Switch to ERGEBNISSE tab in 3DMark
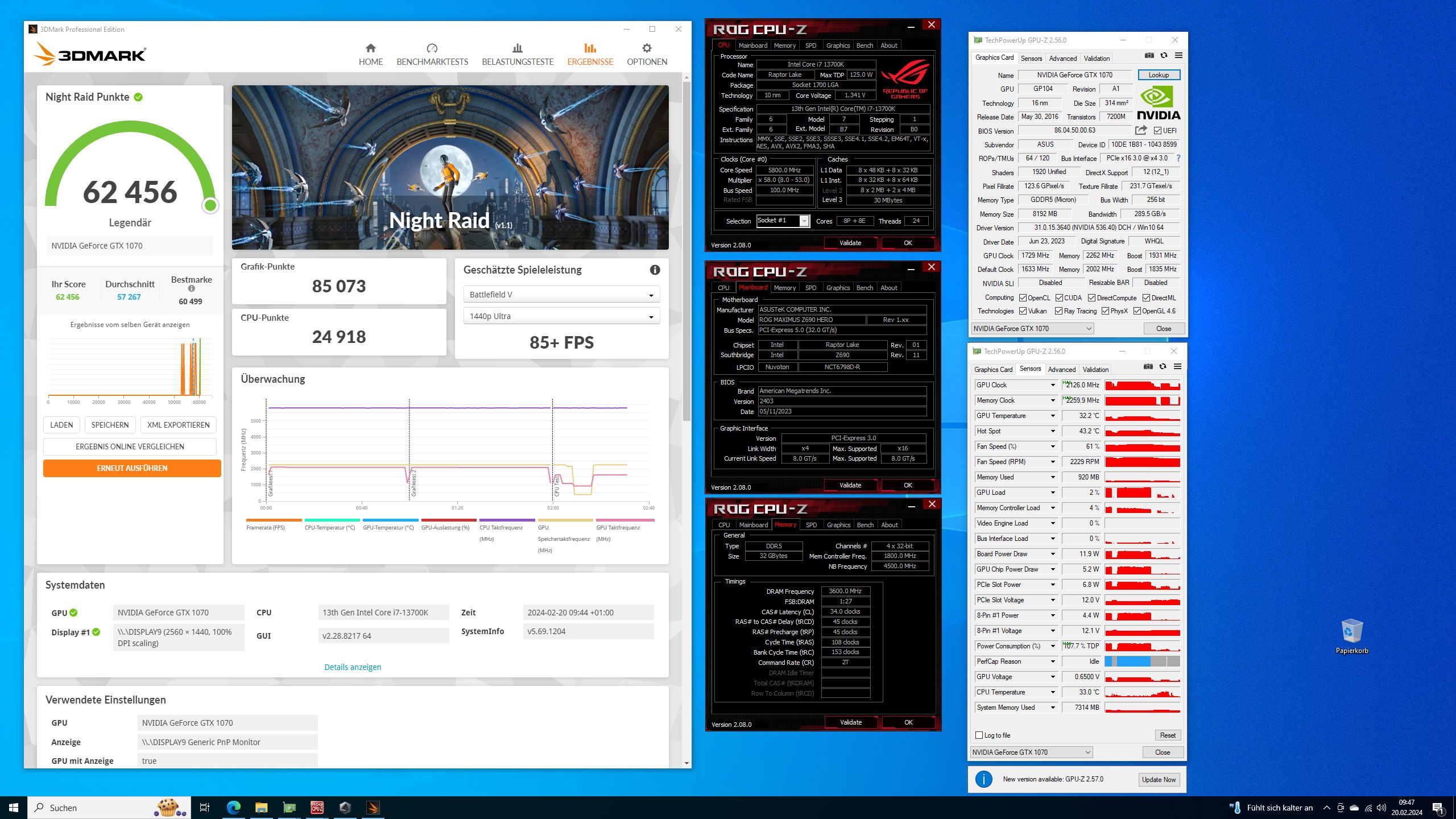 point(590,55)
